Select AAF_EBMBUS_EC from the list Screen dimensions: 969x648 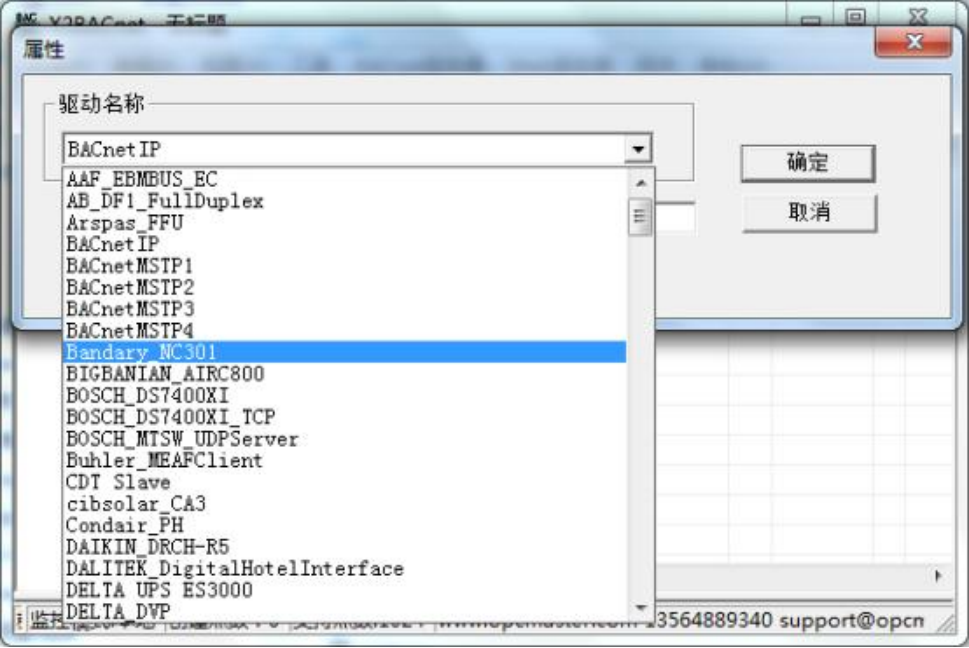[x=345, y=179]
